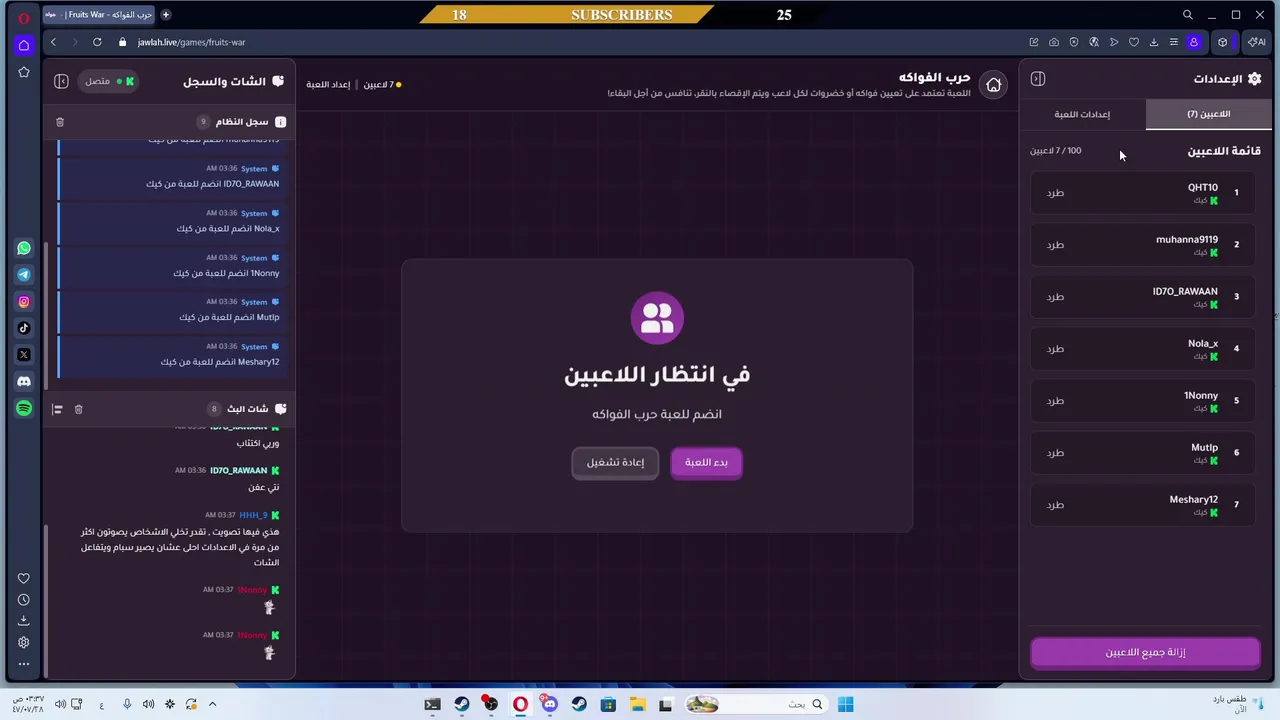This screenshot has width=1280, height=720.
Task: Click the Opera account profile icon
Action: tap(1193, 42)
